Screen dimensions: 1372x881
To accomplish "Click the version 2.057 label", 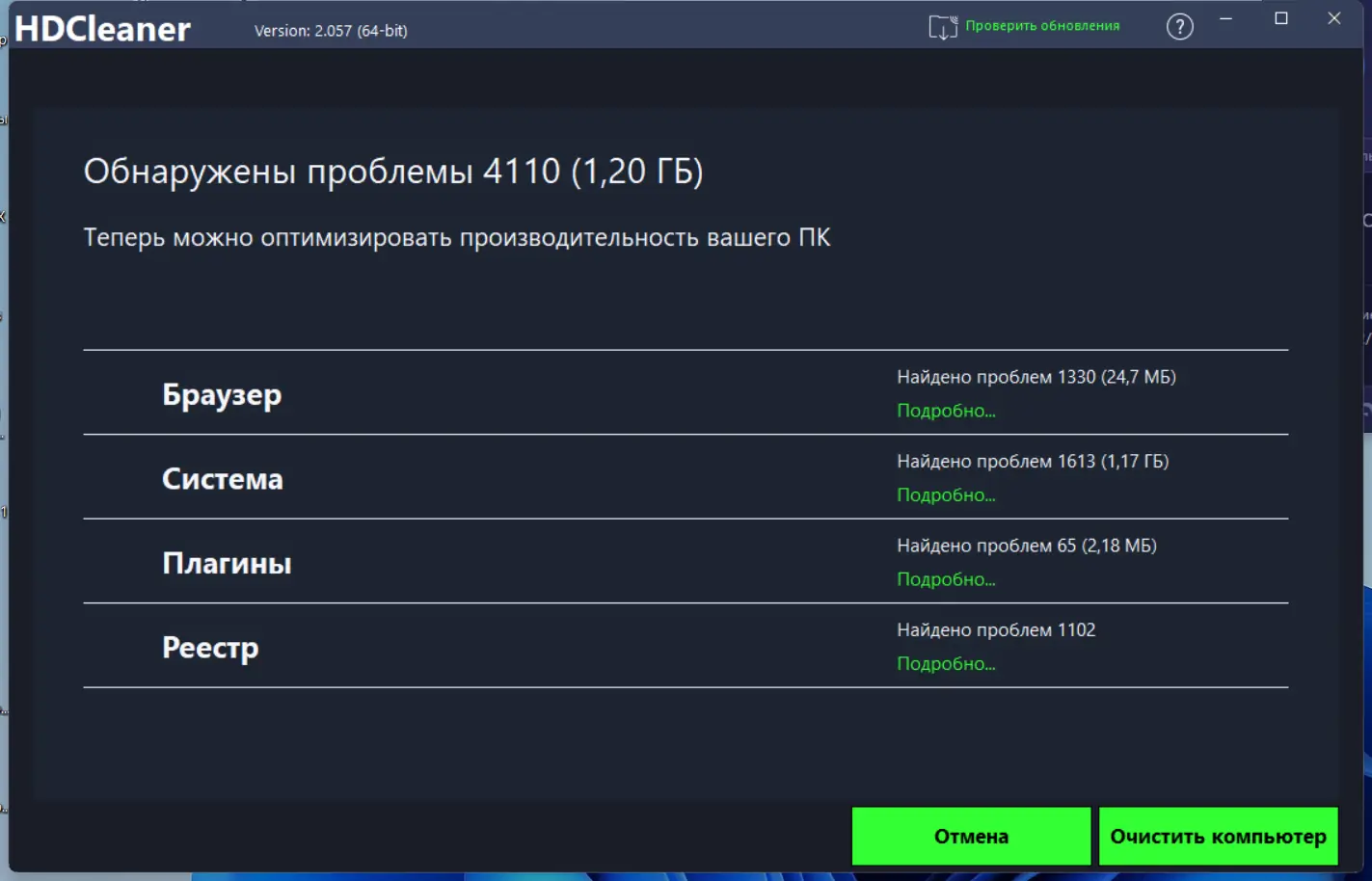I will point(331,31).
